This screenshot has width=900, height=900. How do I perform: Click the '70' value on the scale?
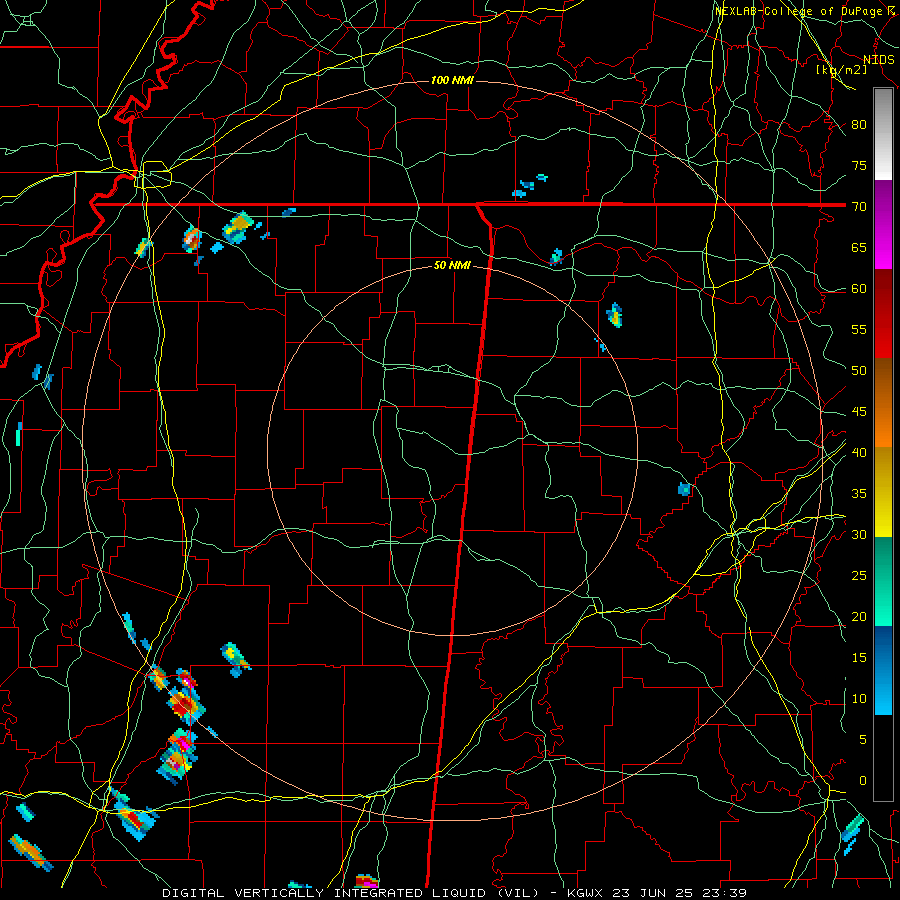(859, 207)
